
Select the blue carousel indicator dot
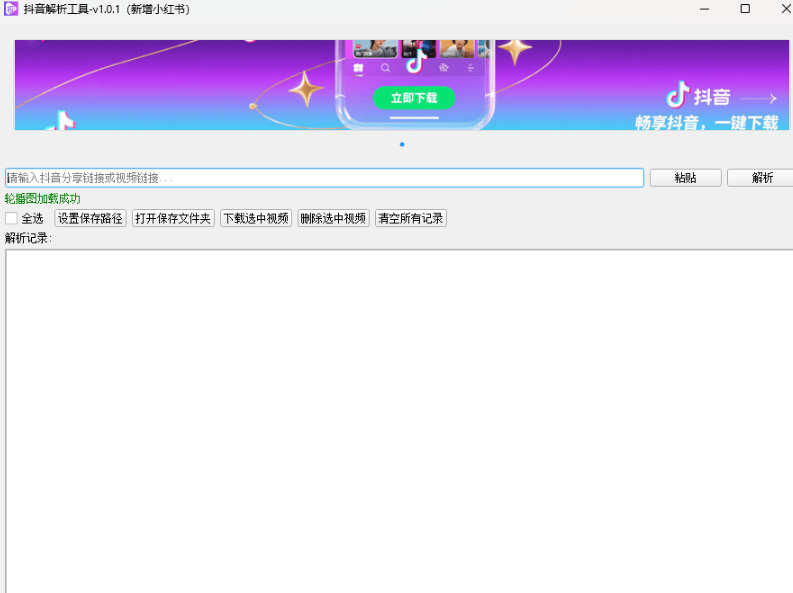[402, 145]
